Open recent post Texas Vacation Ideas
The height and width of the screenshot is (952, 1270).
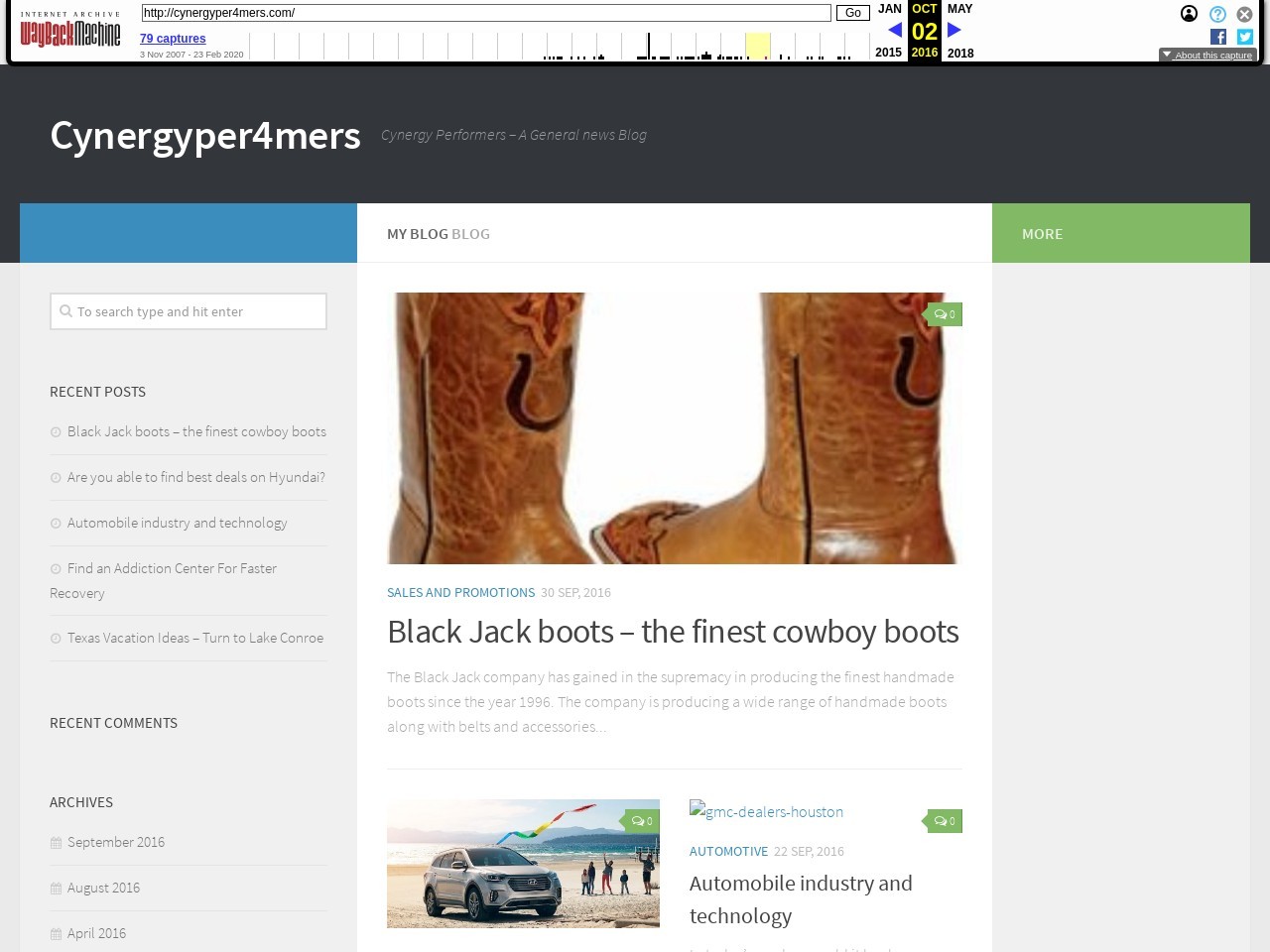coord(194,638)
